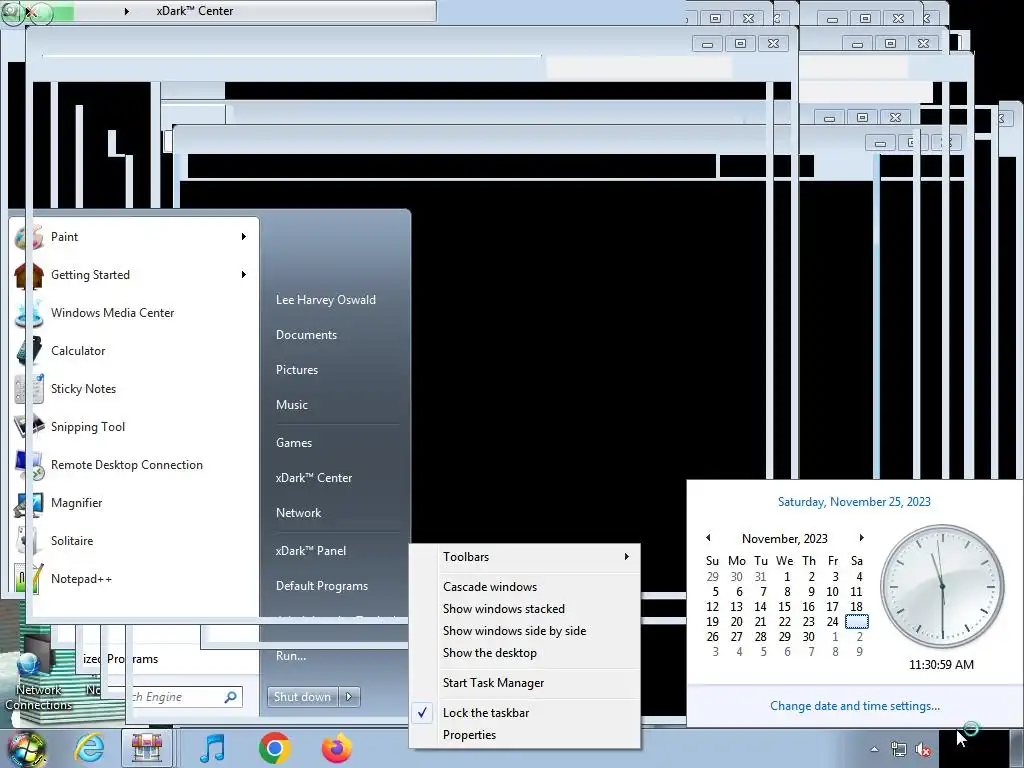Open Music from the Start menu
This screenshot has height=768, width=1024.
click(292, 405)
